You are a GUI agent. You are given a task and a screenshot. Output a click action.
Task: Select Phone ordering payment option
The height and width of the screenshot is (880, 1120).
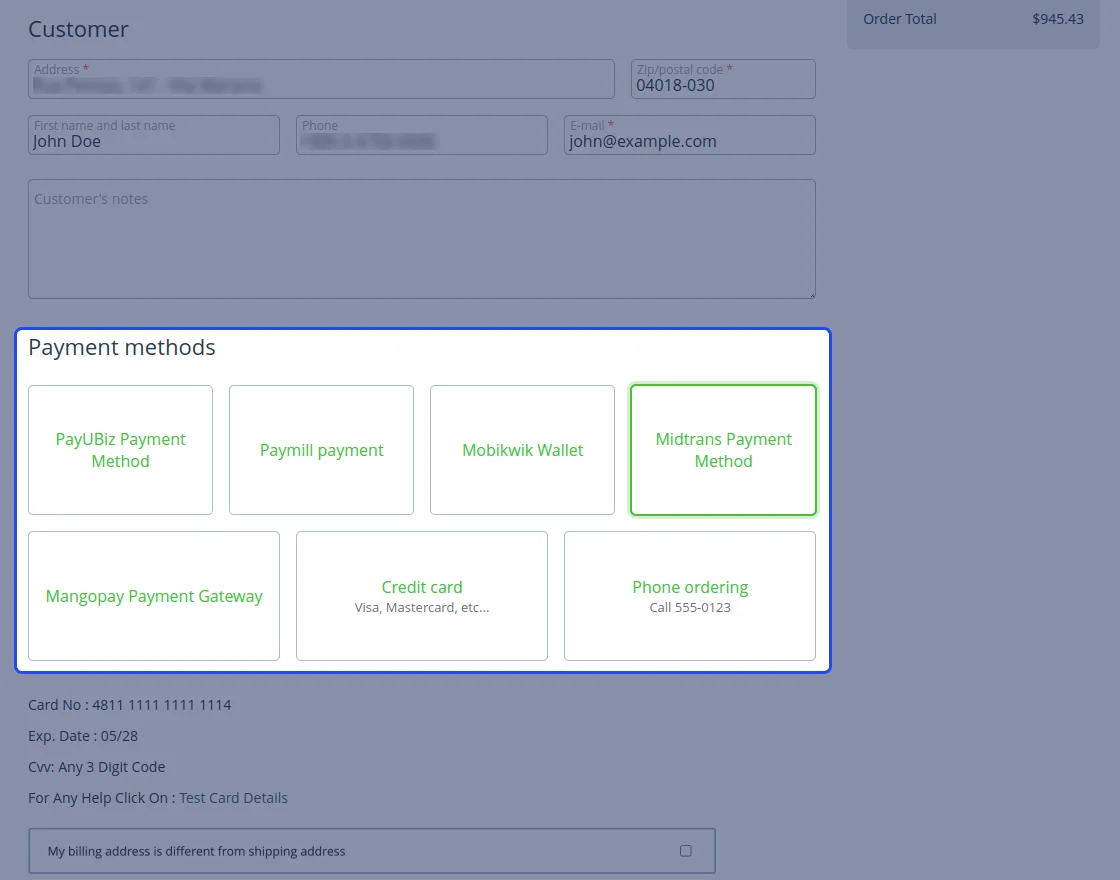point(690,596)
